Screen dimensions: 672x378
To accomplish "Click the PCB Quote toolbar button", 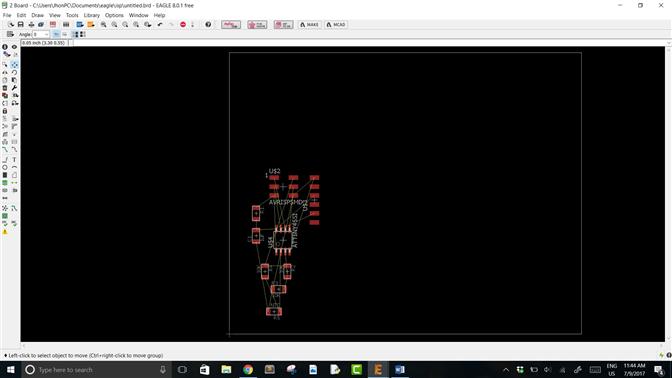I will (x=257, y=24).
